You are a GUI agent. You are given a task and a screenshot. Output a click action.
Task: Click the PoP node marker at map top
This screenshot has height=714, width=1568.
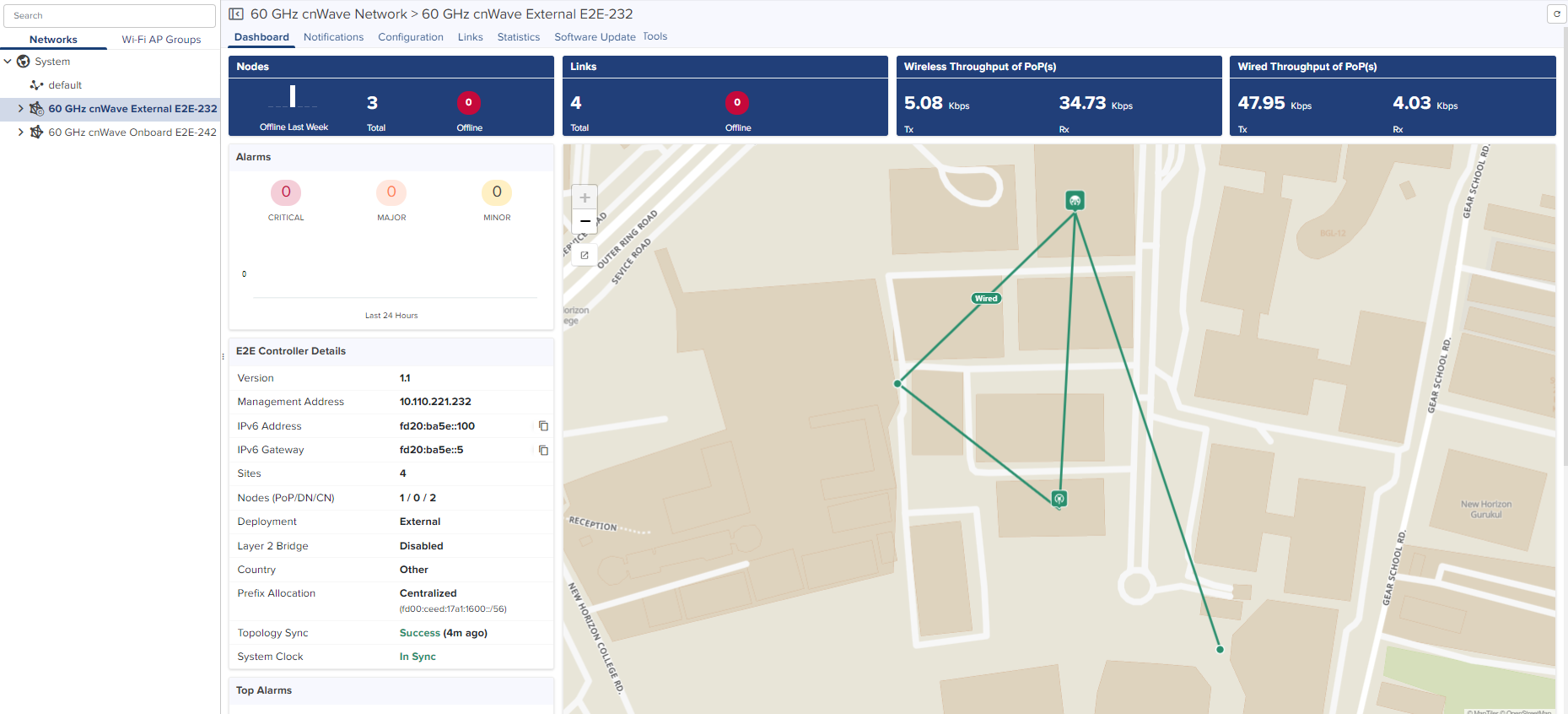click(1075, 201)
